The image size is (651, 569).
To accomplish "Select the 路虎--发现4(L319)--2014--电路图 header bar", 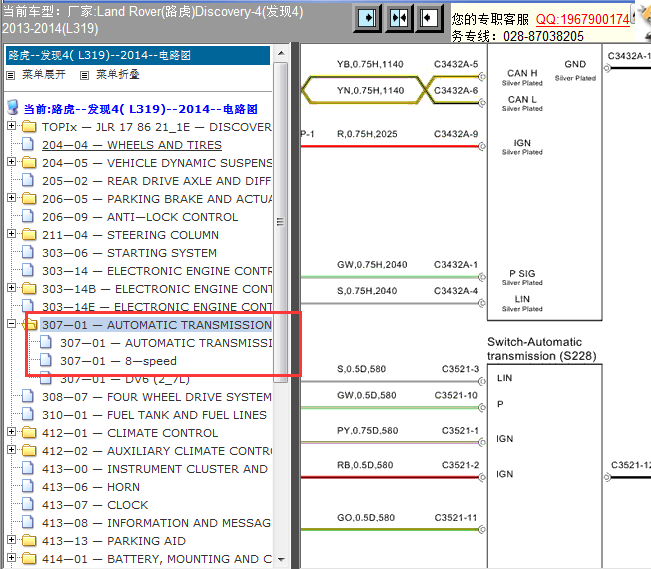I will (x=137, y=55).
